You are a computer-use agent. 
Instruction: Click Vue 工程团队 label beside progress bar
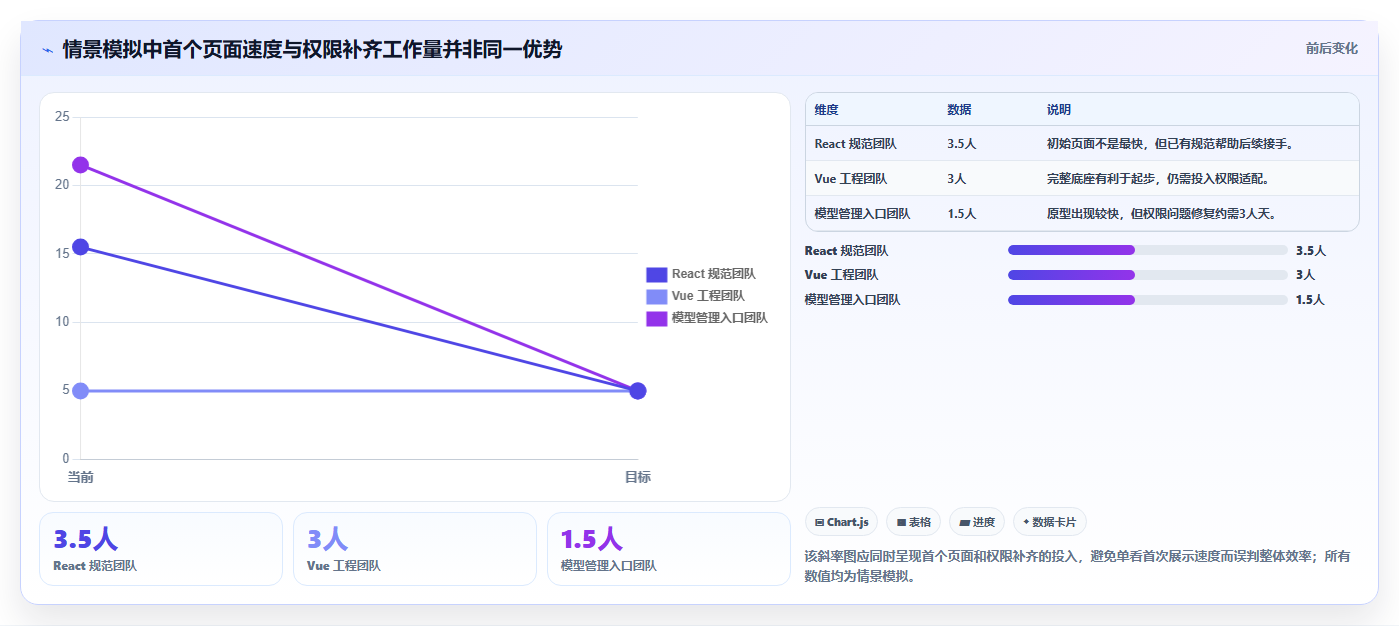[x=841, y=275]
